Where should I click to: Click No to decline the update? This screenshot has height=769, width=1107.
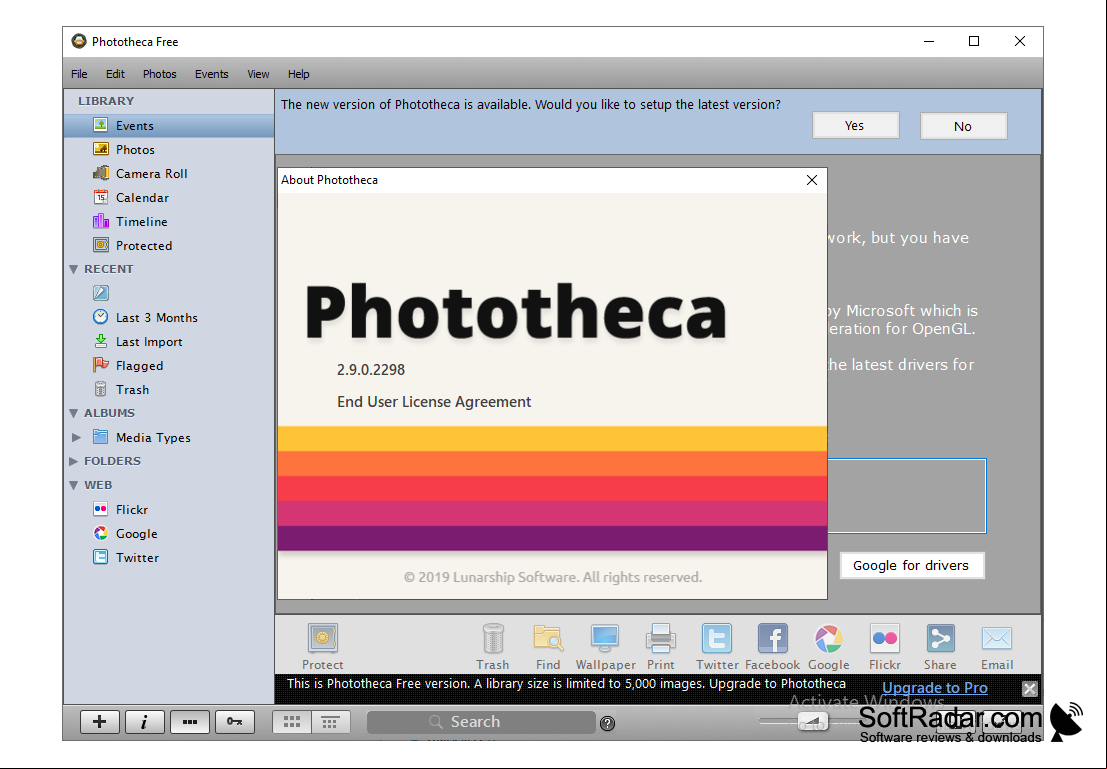tap(963, 126)
